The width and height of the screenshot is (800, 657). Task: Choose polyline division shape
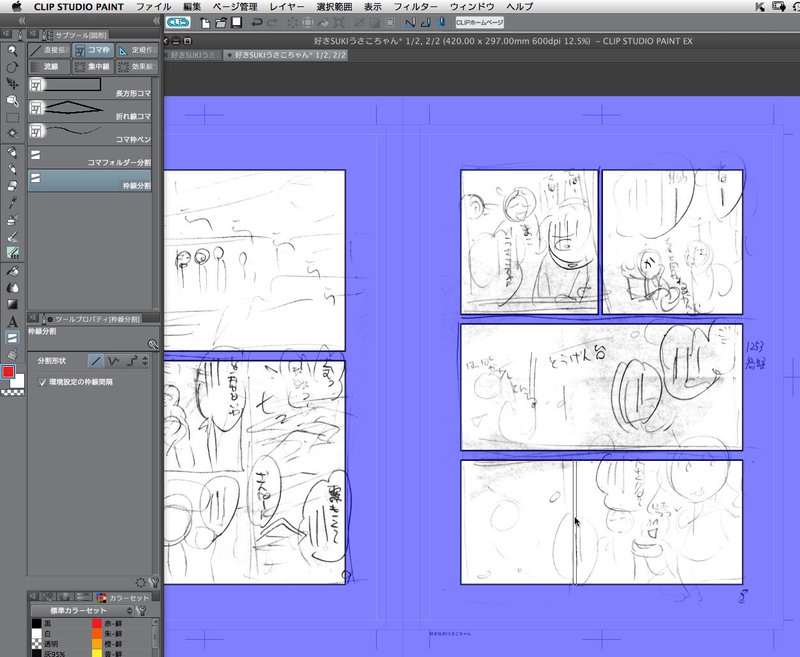113,361
